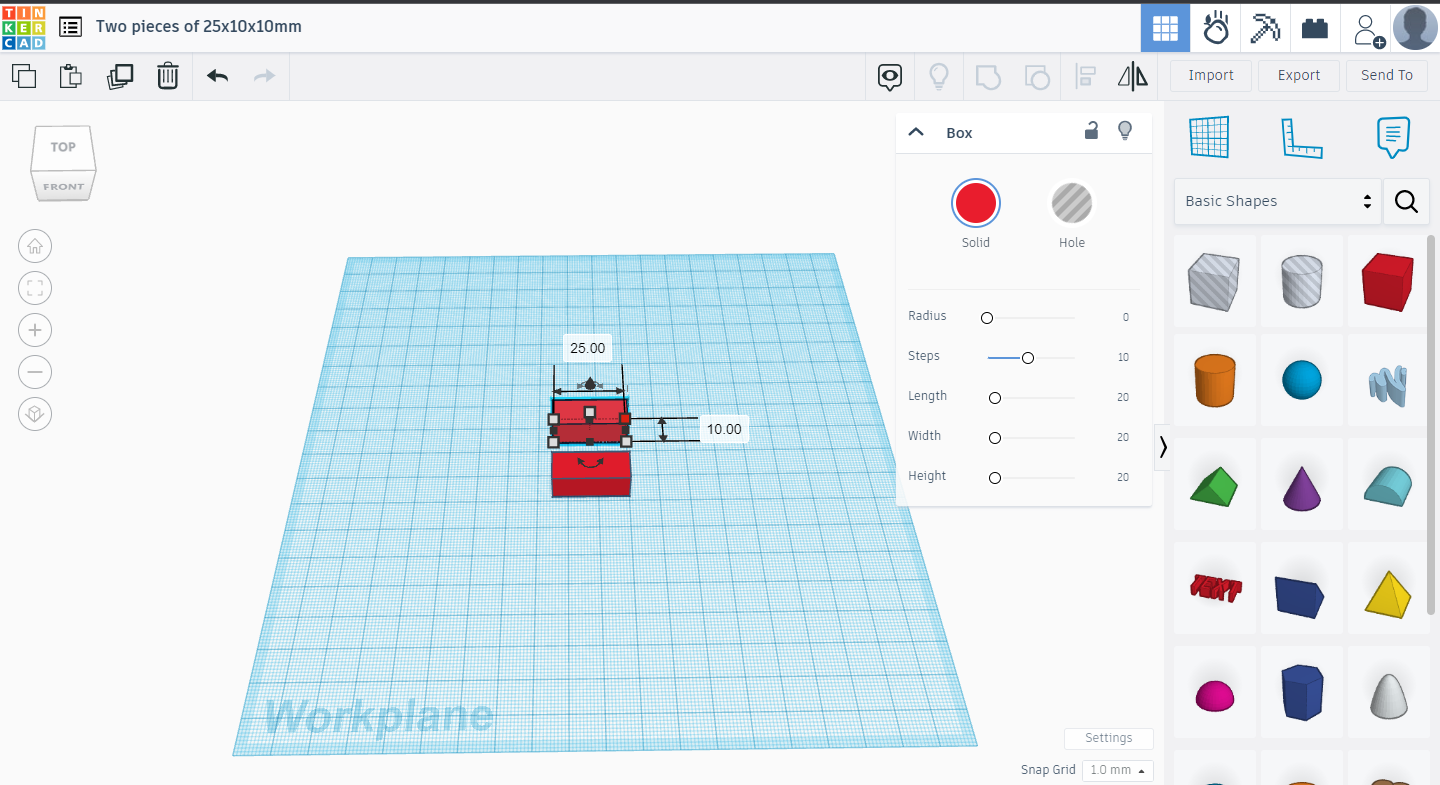Pick the blue Sphere shape thumbnail

click(1301, 379)
